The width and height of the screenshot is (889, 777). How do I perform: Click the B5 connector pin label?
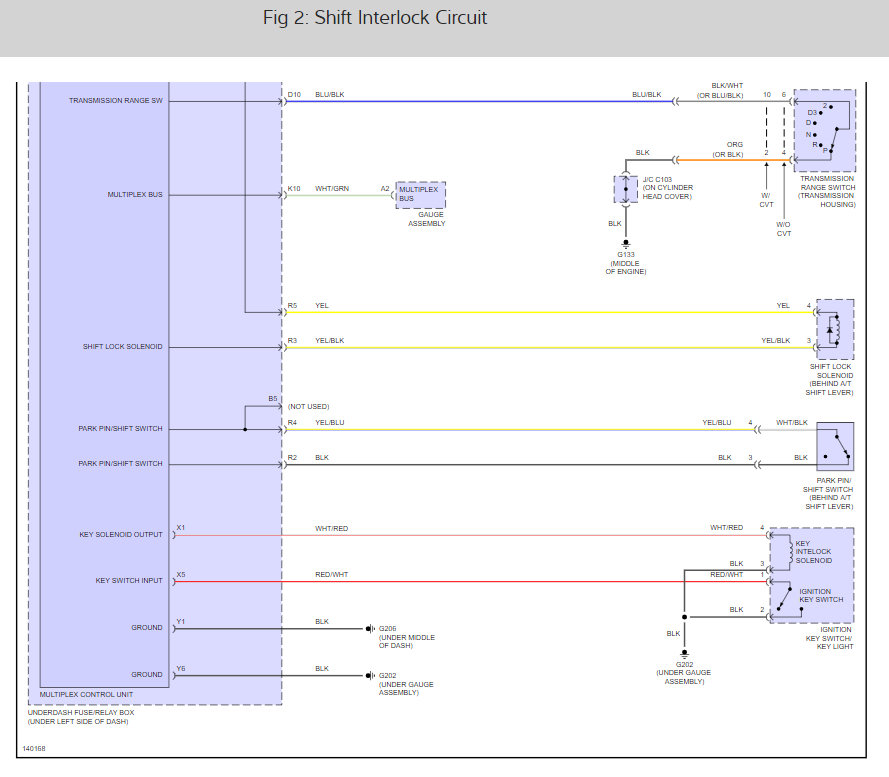coord(273,399)
